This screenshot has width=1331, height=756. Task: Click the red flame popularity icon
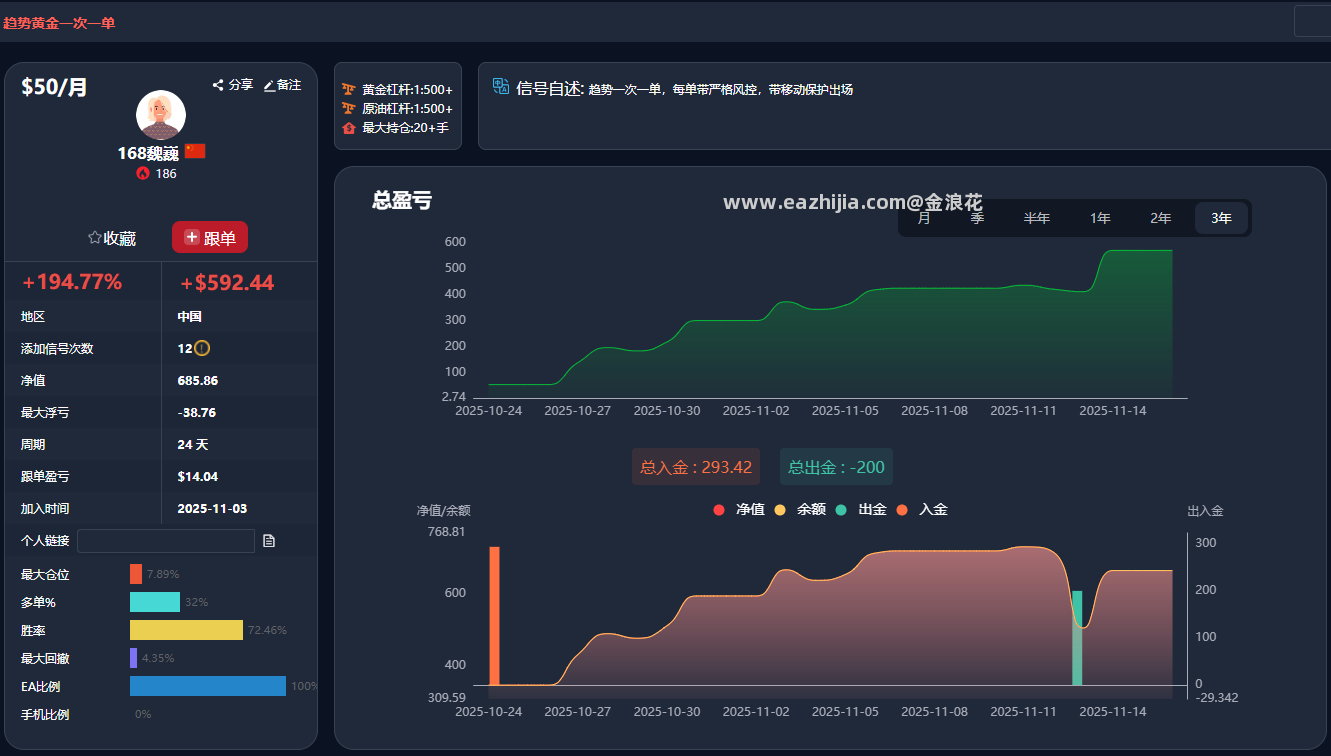click(x=143, y=173)
